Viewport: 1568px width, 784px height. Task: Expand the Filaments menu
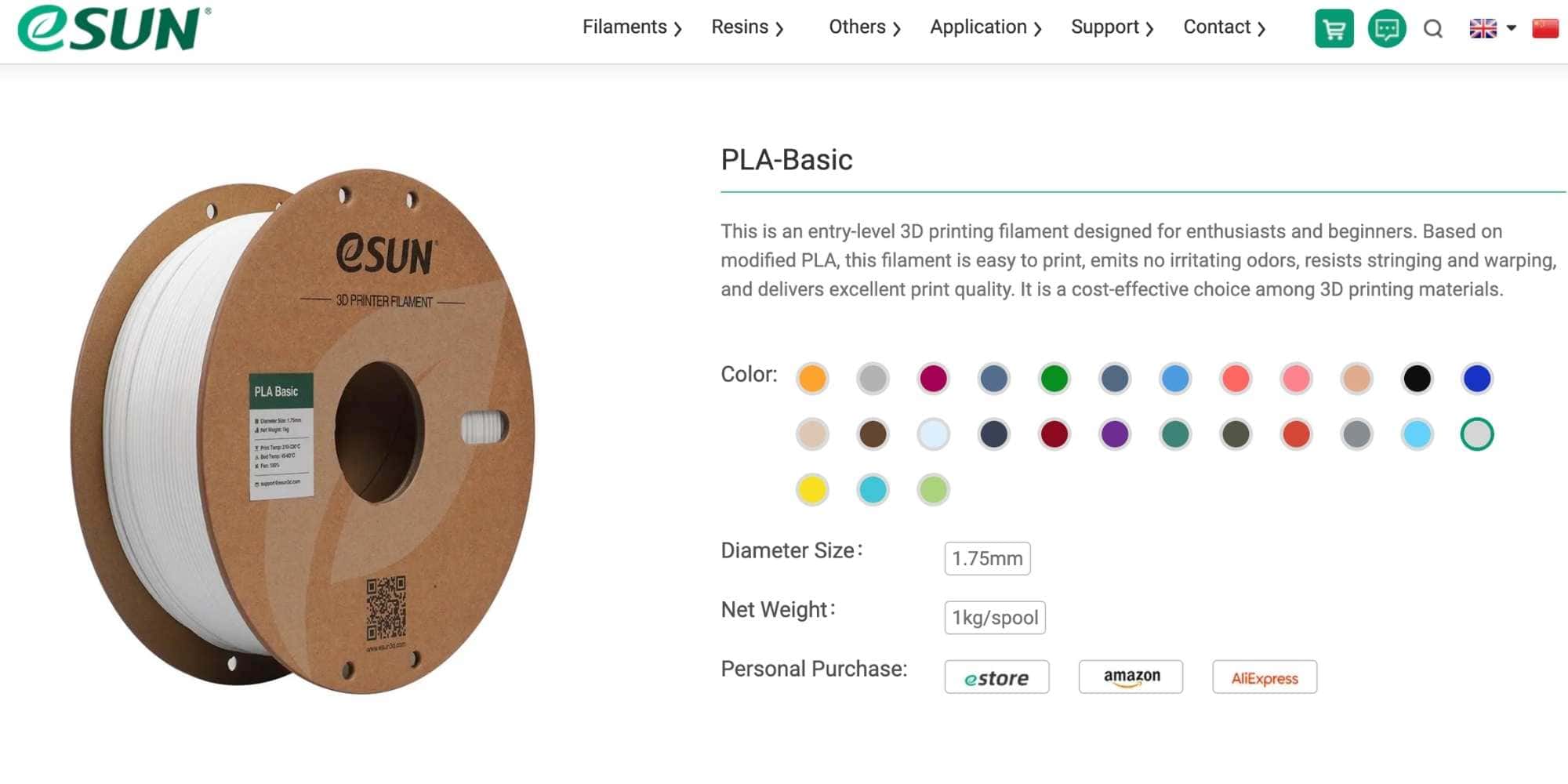tap(632, 27)
